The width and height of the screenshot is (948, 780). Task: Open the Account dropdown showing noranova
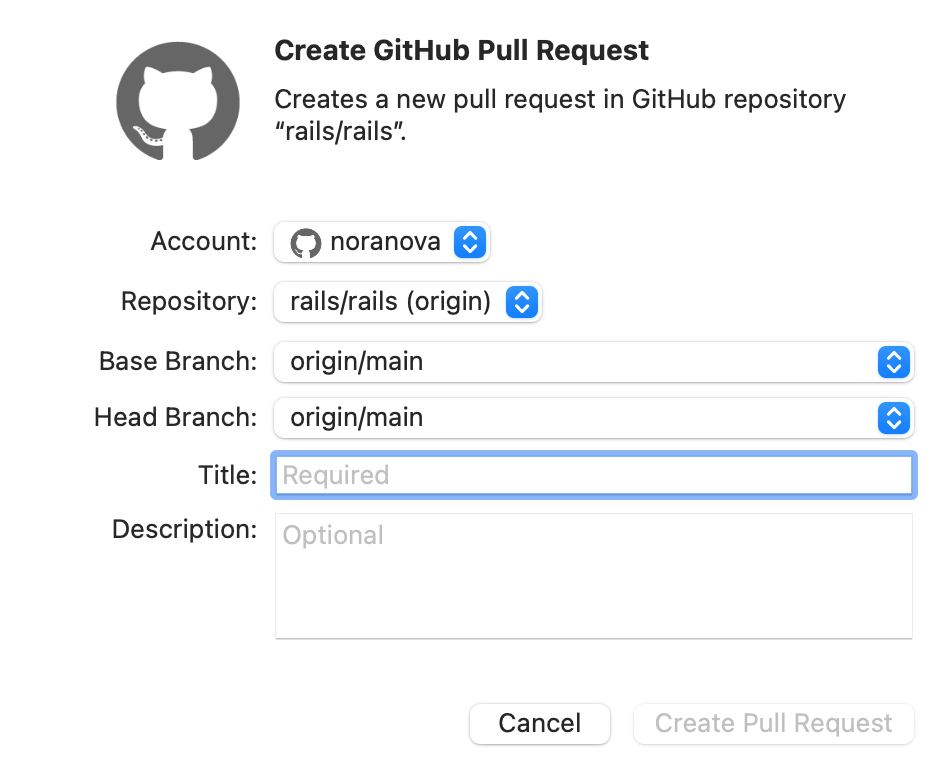pyautogui.click(x=382, y=242)
